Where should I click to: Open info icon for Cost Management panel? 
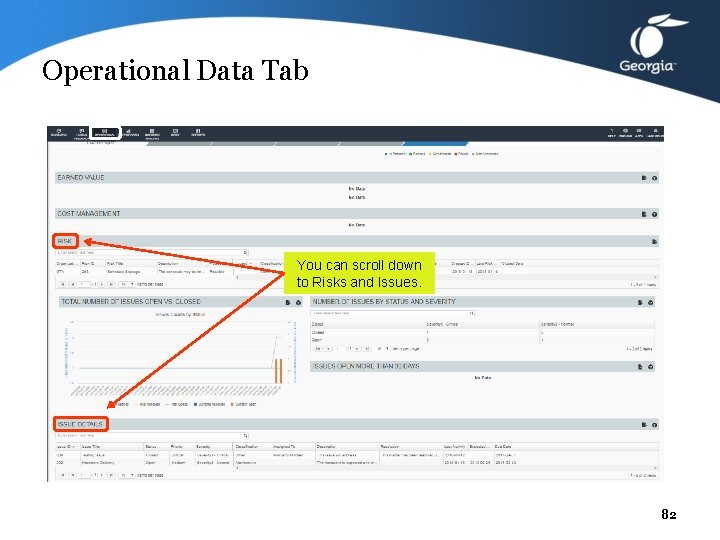click(x=654, y=214)
